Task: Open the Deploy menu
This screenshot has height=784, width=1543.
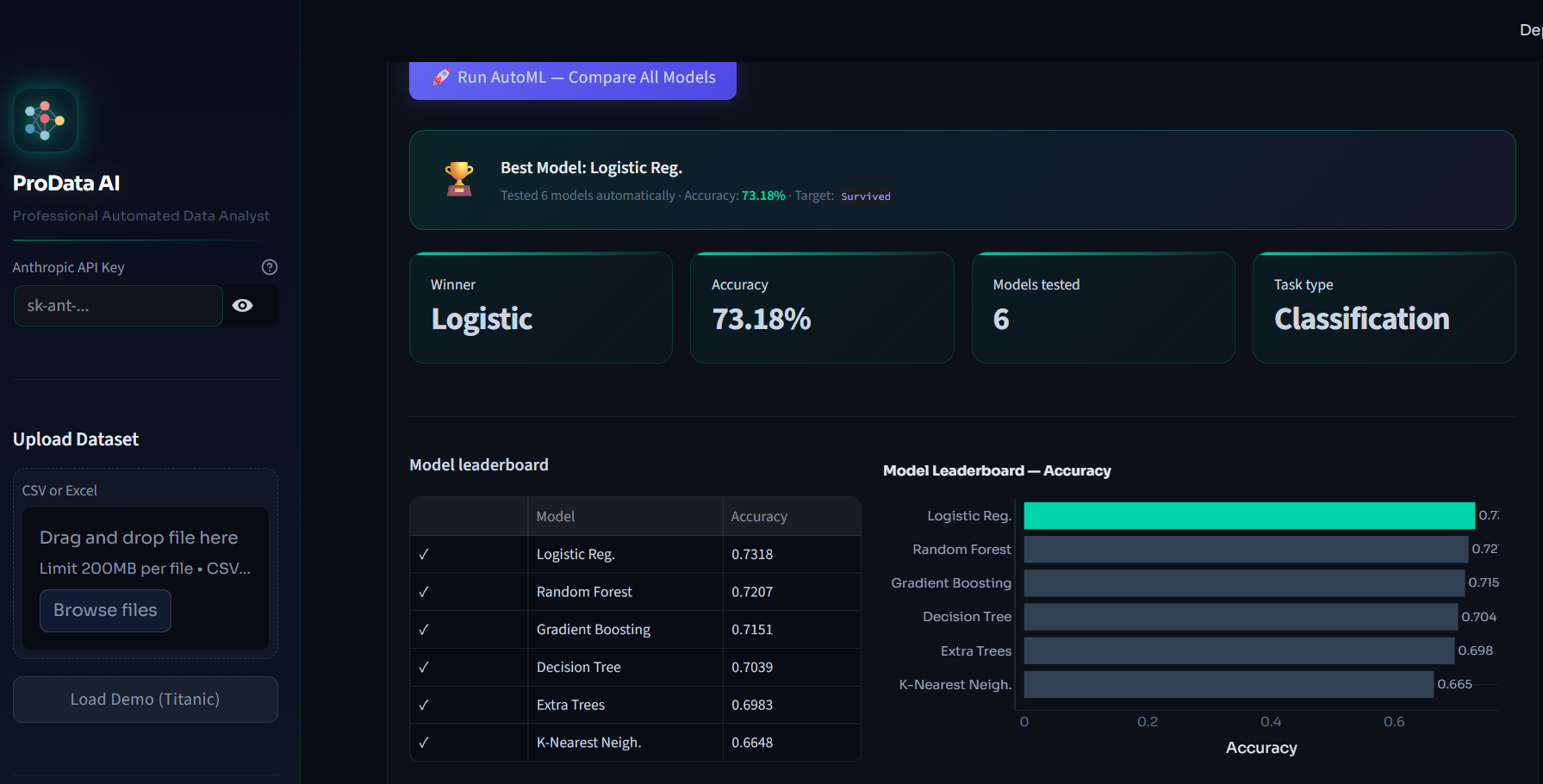Action: click(1531, 29)
